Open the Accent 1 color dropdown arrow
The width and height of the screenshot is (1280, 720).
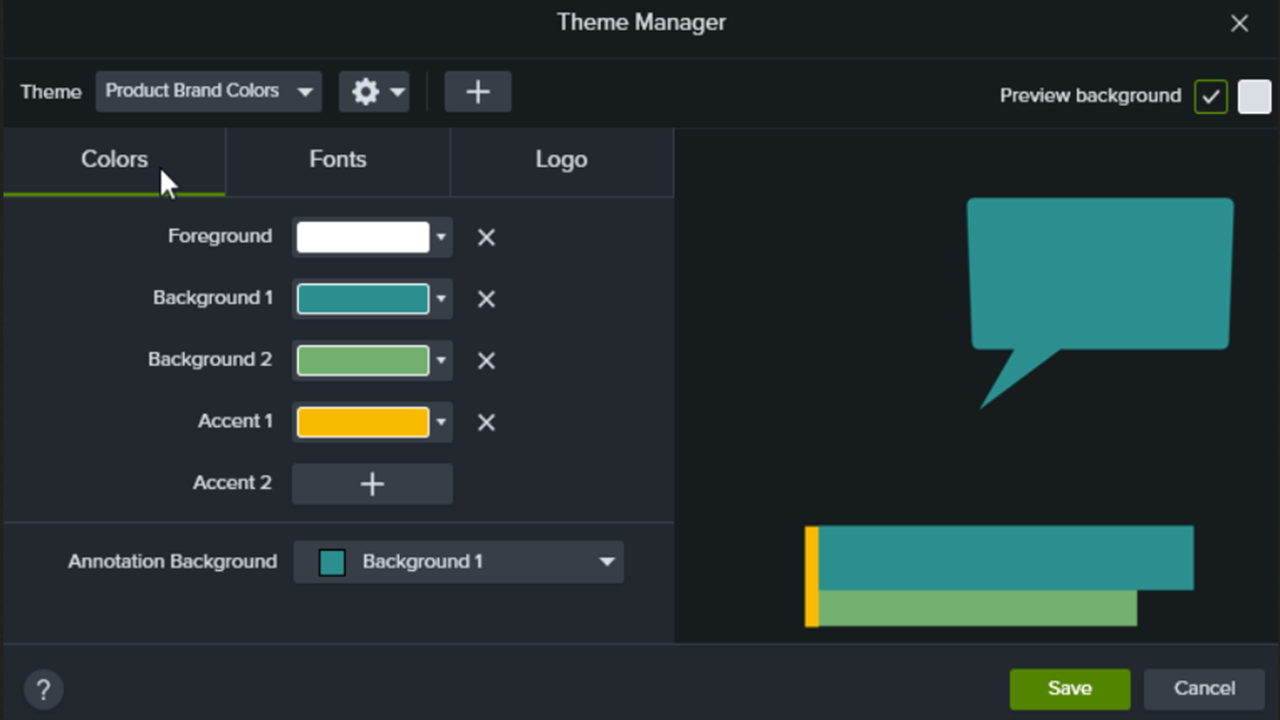441,422
